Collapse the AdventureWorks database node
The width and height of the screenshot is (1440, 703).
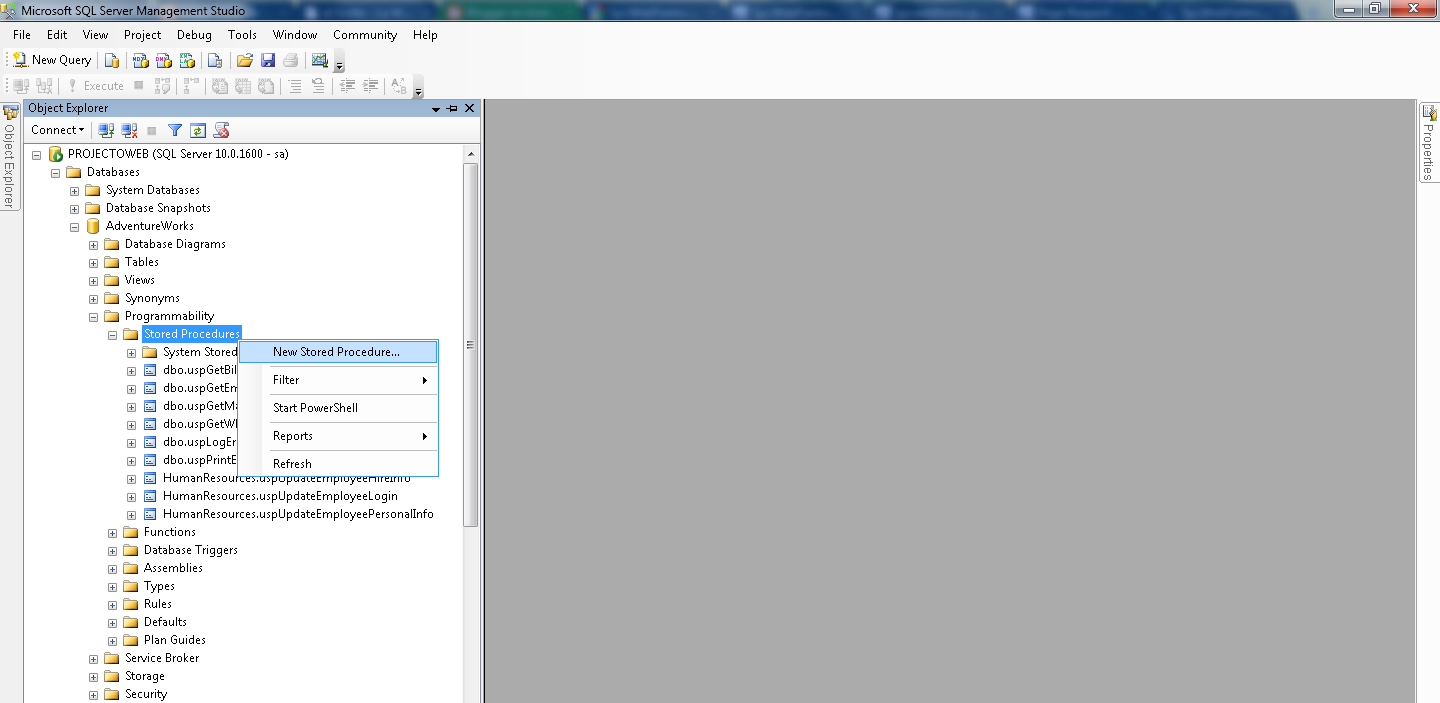coord(74,226)
